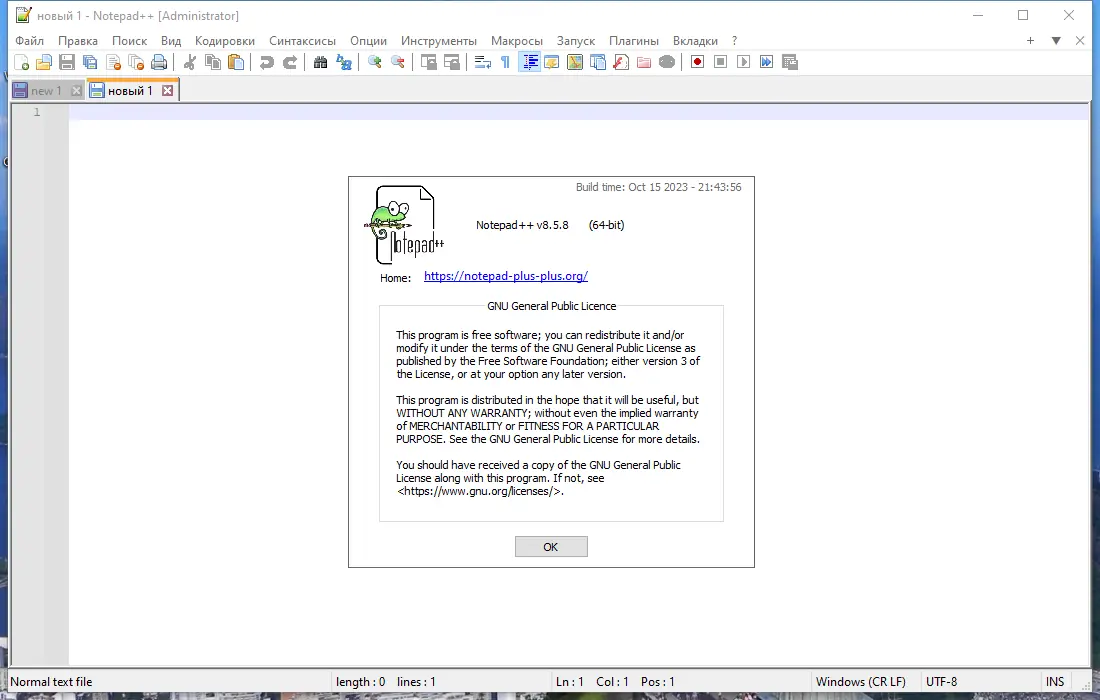This screenshot has width=1100, height=700.
Task: Click the synchronize horizontal scrolling icon
Action: (x=452, y=62)
